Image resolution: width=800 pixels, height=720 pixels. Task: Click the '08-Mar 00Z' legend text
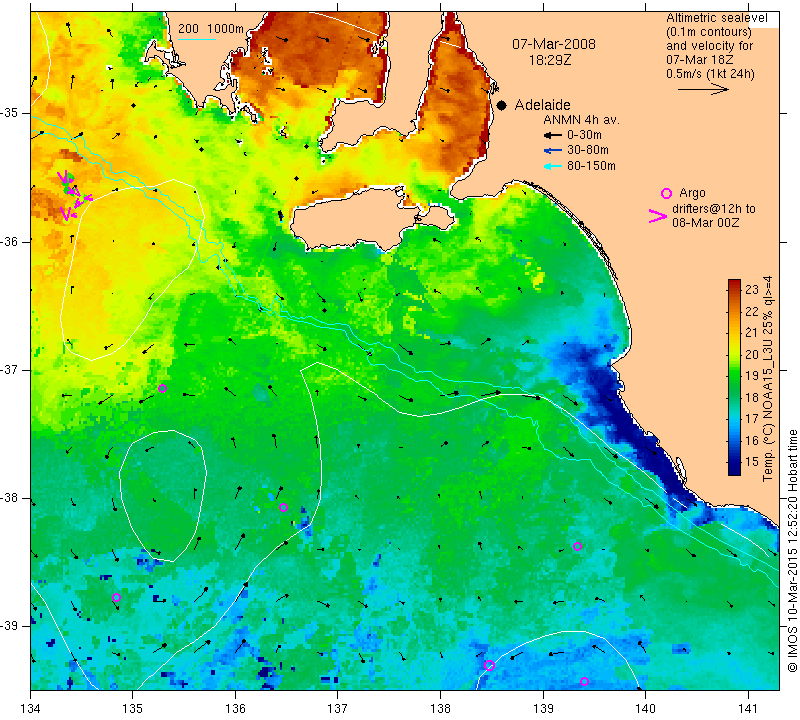[706, 222]
